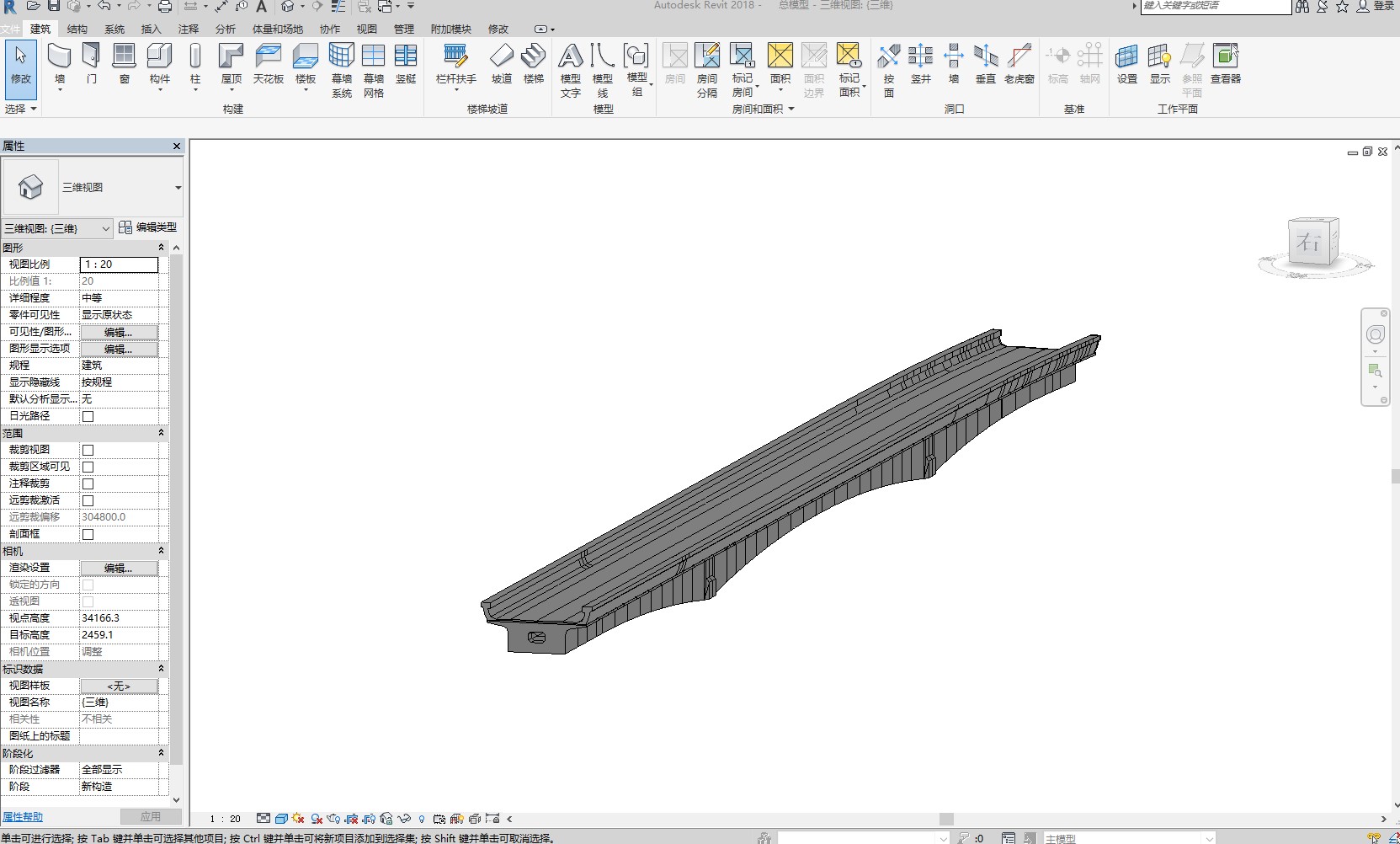Choose the Wall (墙) tool

60,66
